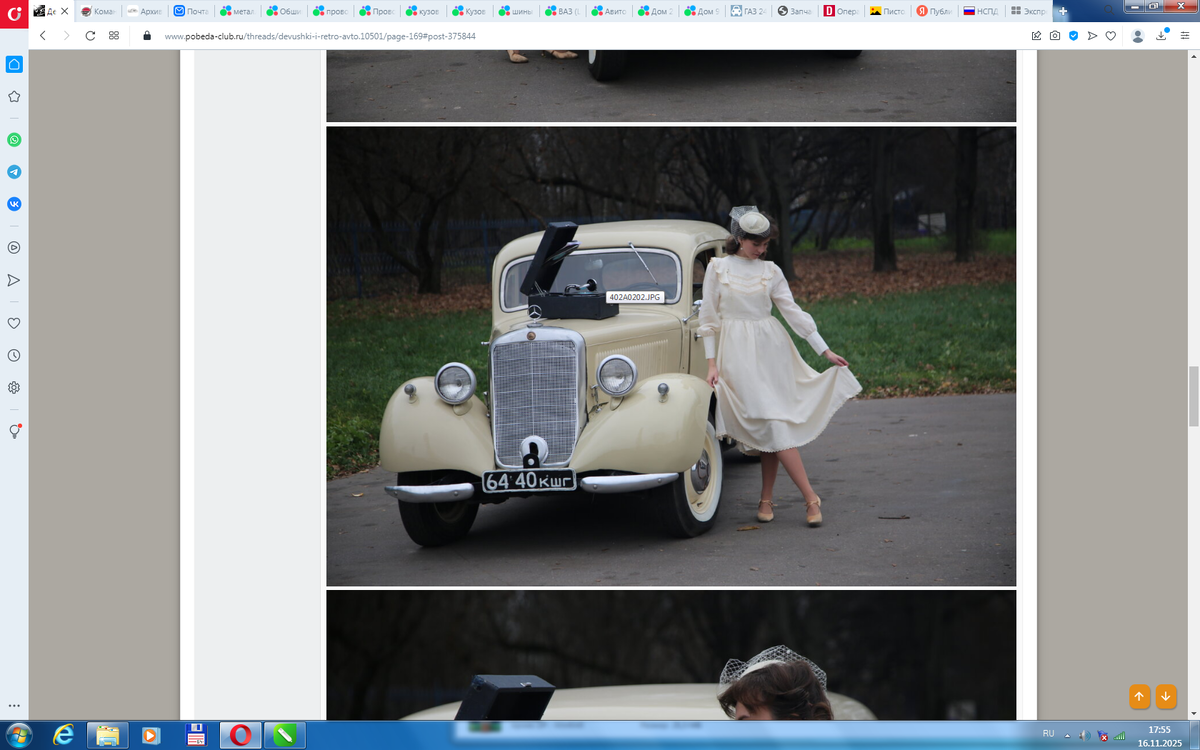Image resolution: width=1200 pixels, height=750 pixels.
Task: Open browsing history clock icon
Action: coord(14,355)
